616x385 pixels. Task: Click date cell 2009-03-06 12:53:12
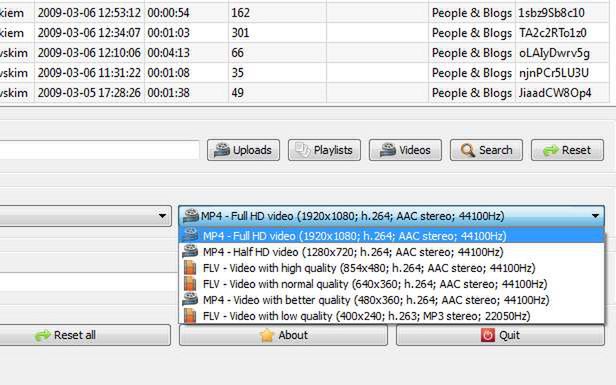coord(90,13)
